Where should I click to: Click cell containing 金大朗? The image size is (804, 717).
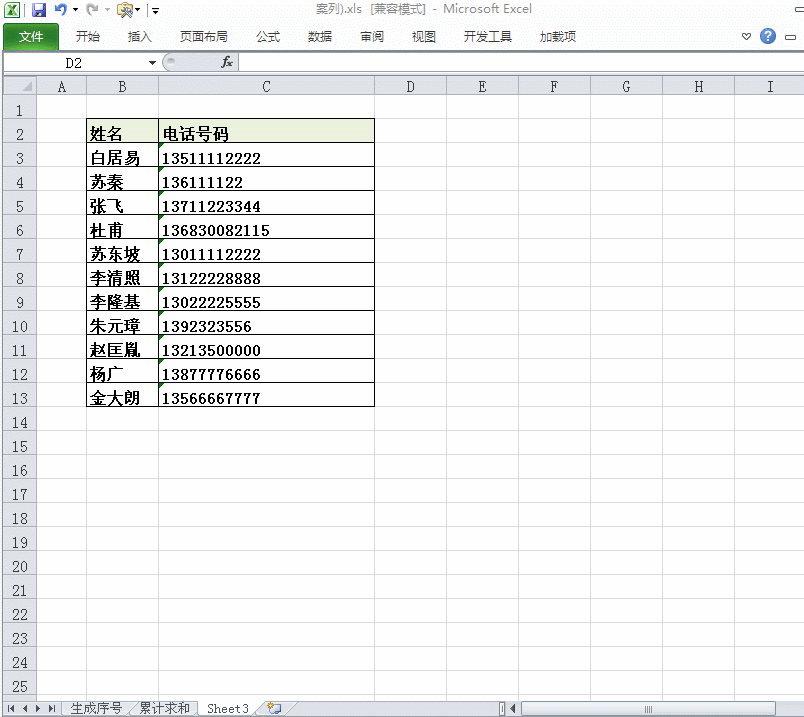(x=123, y=395)
